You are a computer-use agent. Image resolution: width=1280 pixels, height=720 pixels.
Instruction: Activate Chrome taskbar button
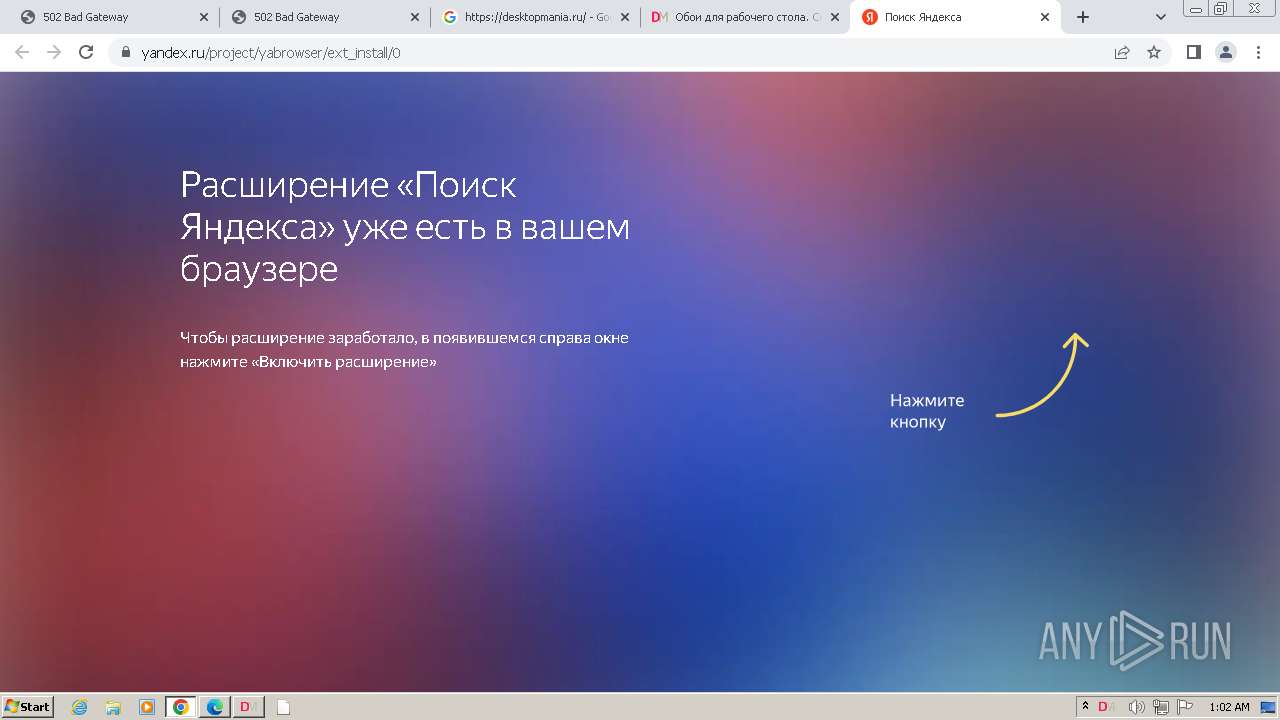click(x=181, y=707)
